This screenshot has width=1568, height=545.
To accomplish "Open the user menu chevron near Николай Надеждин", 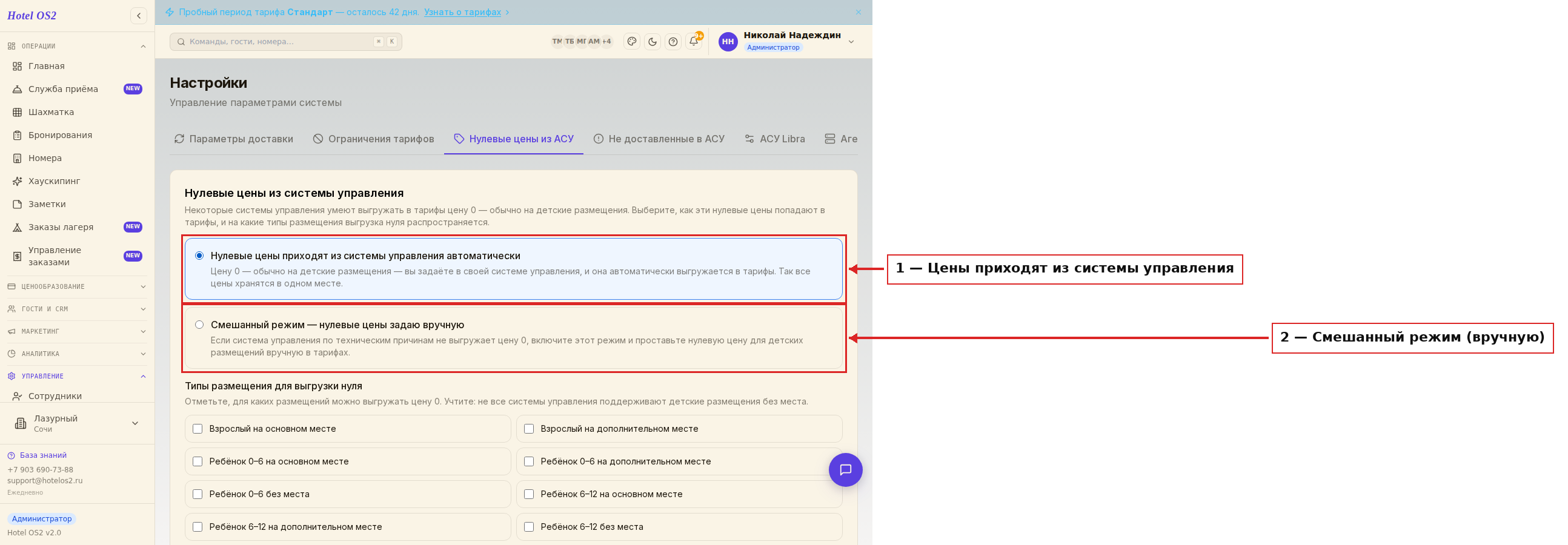I will coord(851,42).
